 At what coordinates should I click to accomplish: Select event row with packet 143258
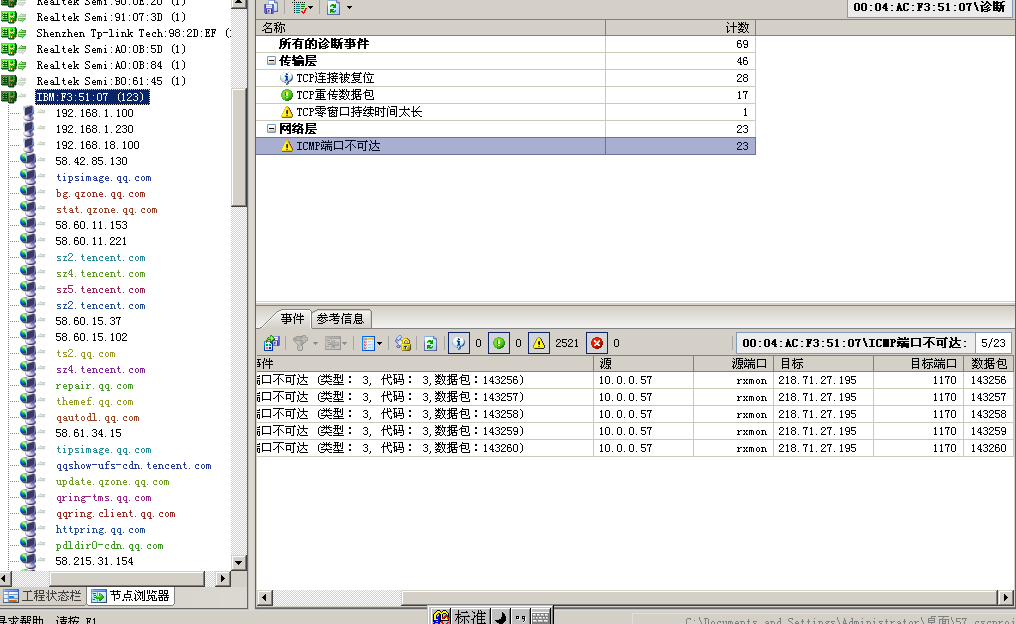click(635, 414)
